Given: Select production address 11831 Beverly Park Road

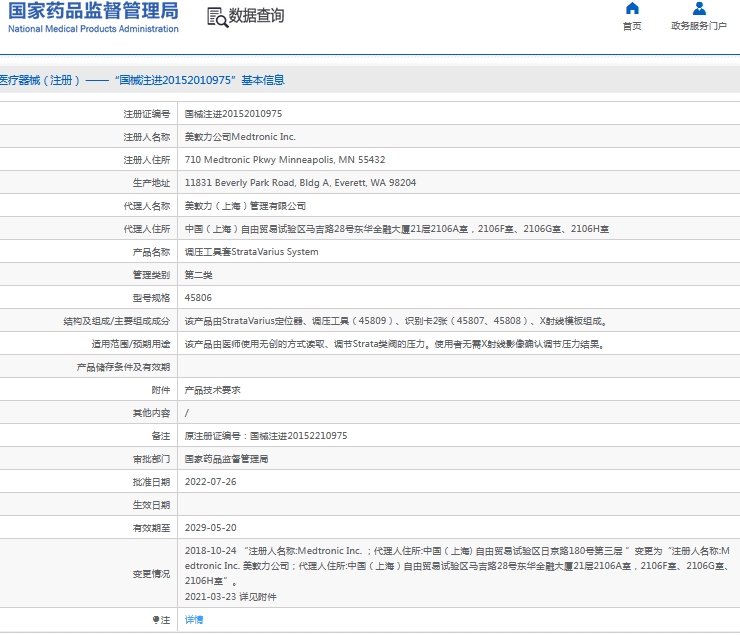Looking at the screenshot, I should point(301,183).
